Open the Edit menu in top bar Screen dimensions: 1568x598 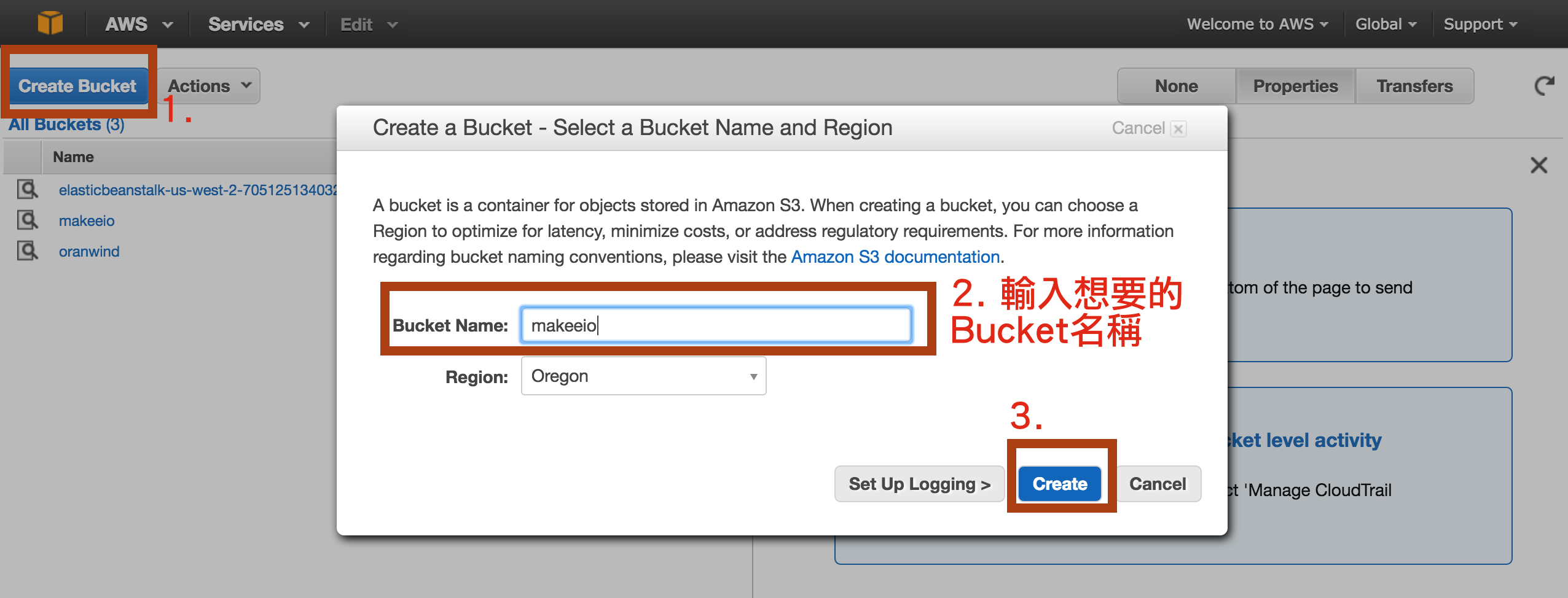click(x=369, y=25)
